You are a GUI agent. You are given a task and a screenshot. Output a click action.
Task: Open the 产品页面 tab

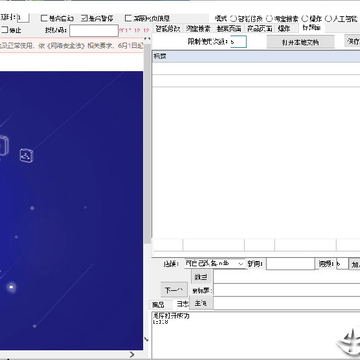click(x=259, y=29)
